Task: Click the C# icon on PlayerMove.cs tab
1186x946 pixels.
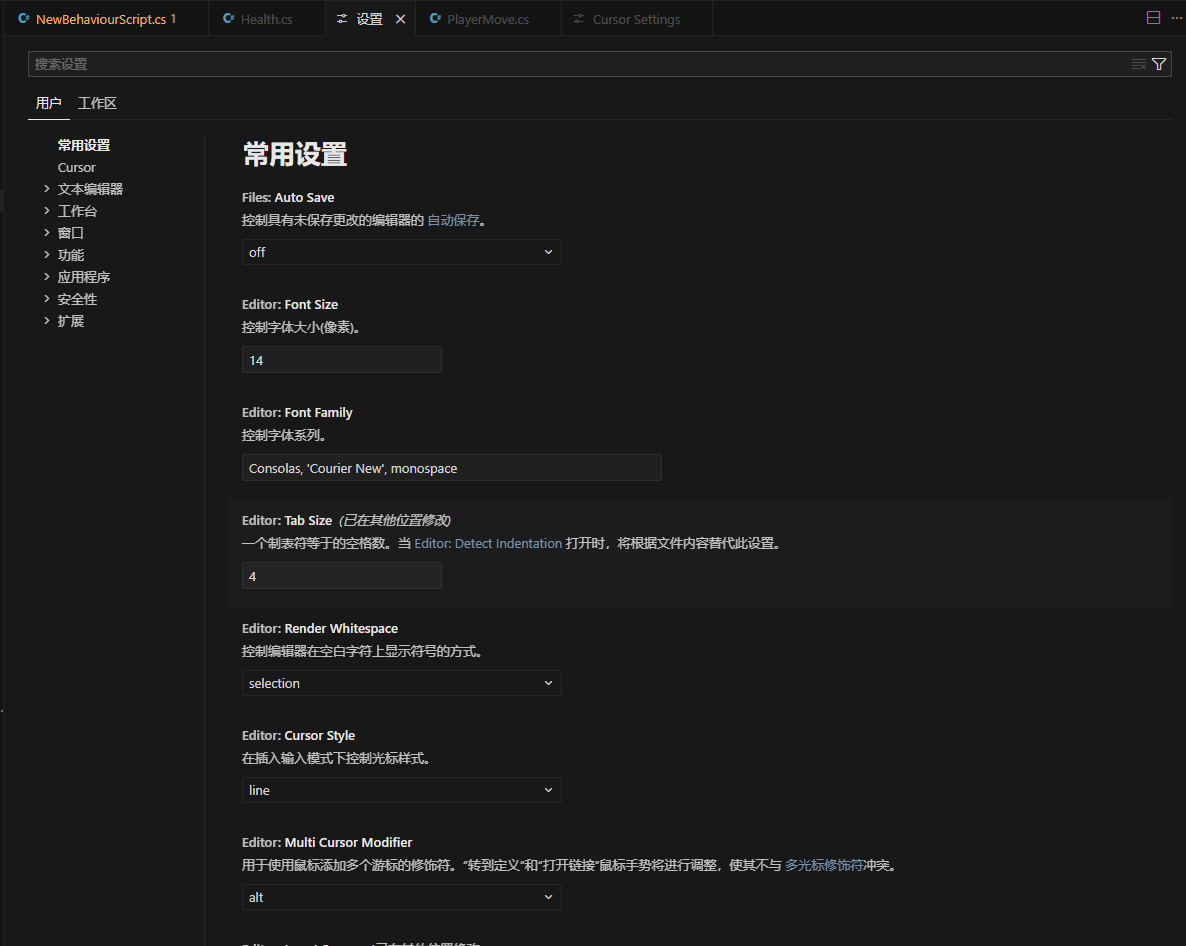Action: point(435,18)
